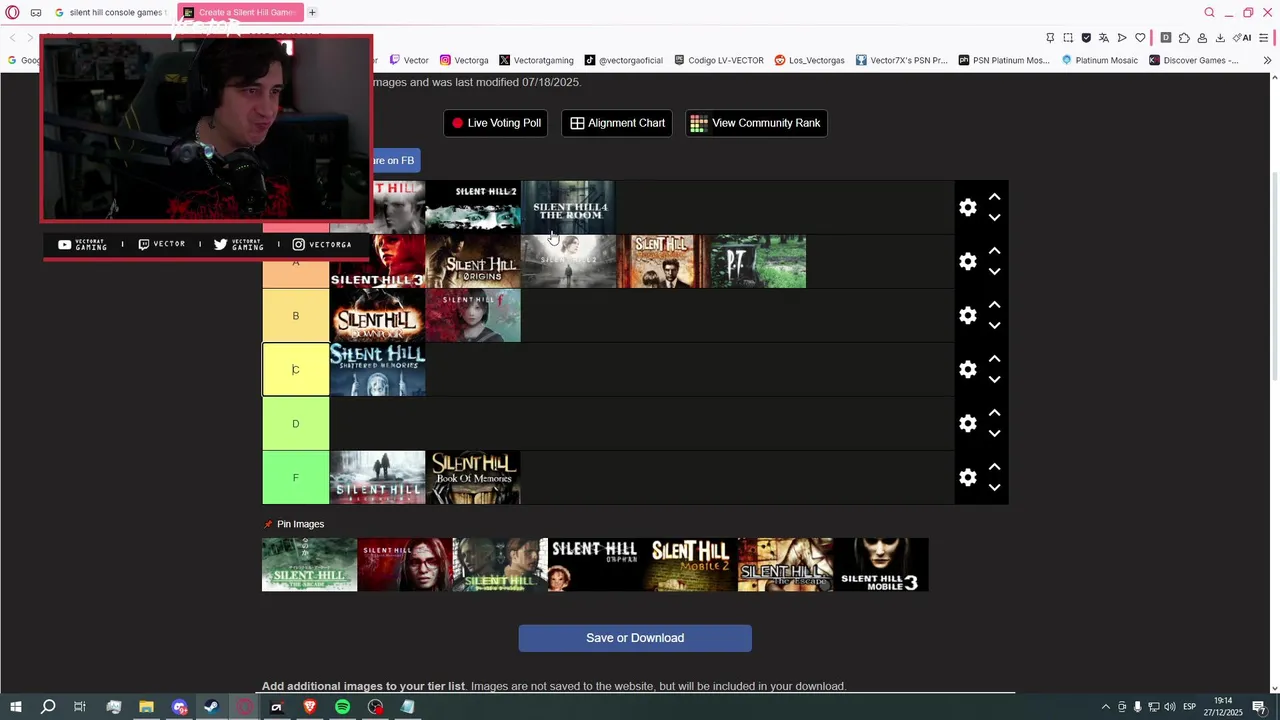
Task: Click the Share on FB button
Action: click(x=395, y=160)
